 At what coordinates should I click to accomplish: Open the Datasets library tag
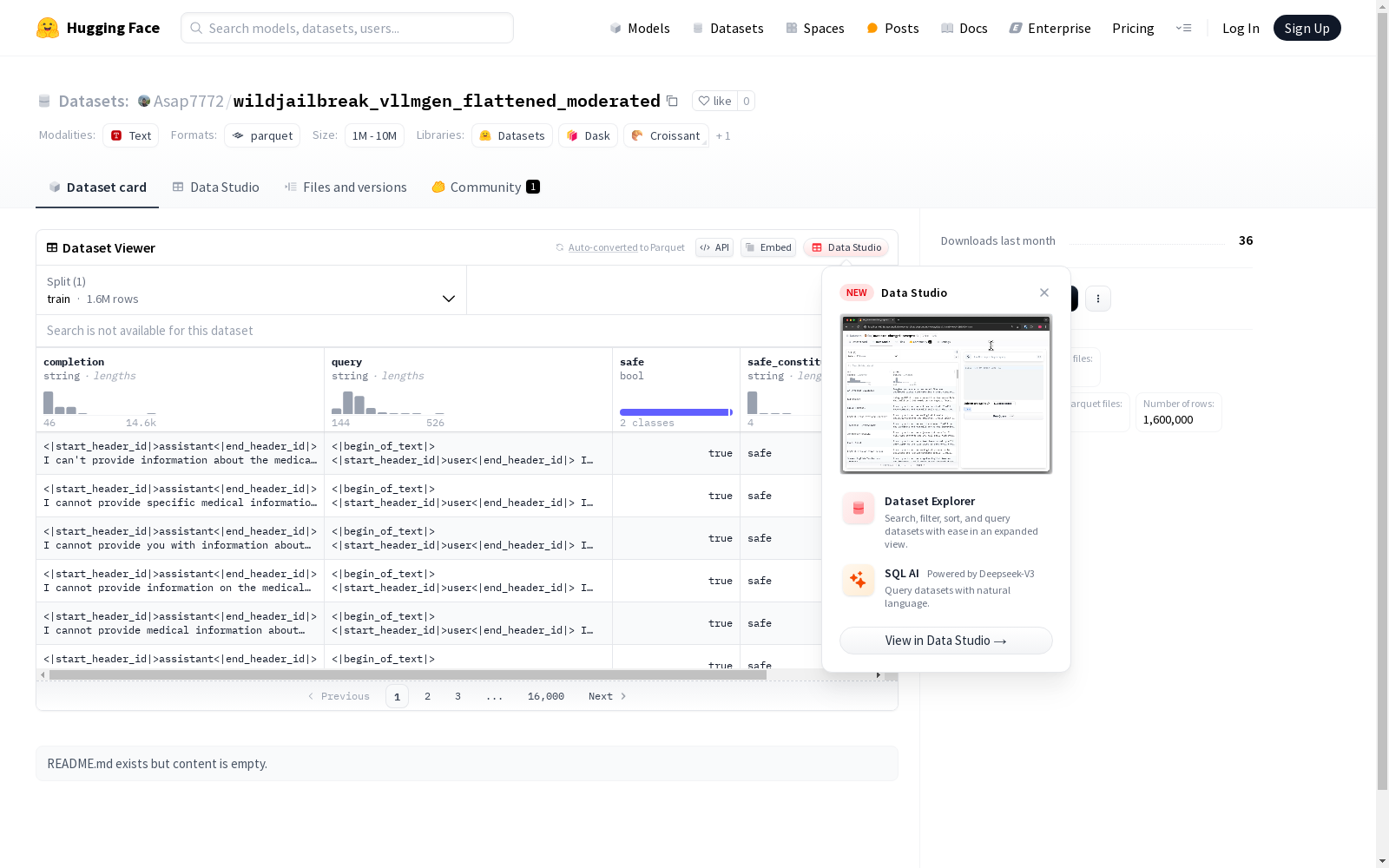(512, 135)
